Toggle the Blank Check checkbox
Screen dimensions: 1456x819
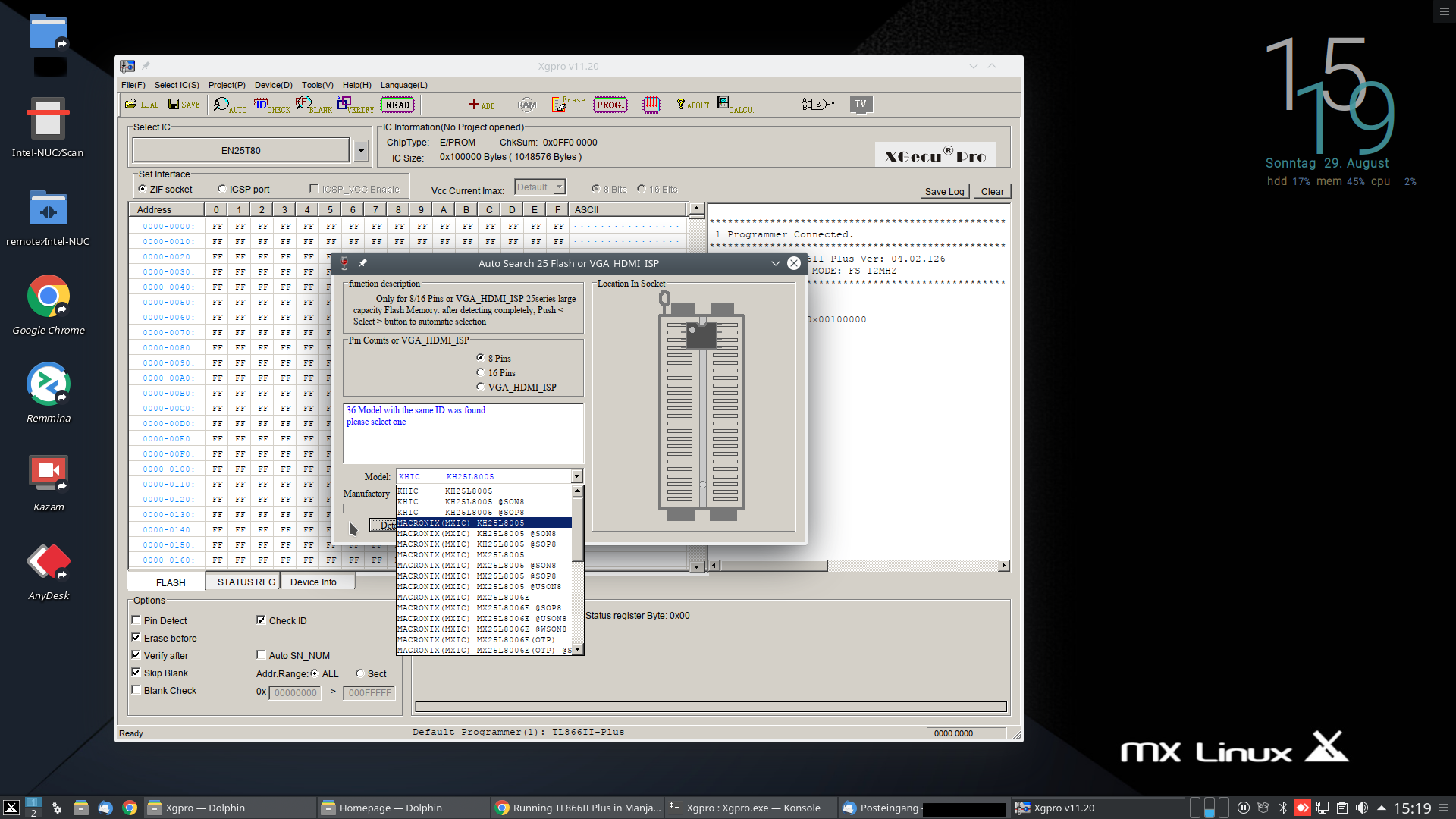(136, 690)
